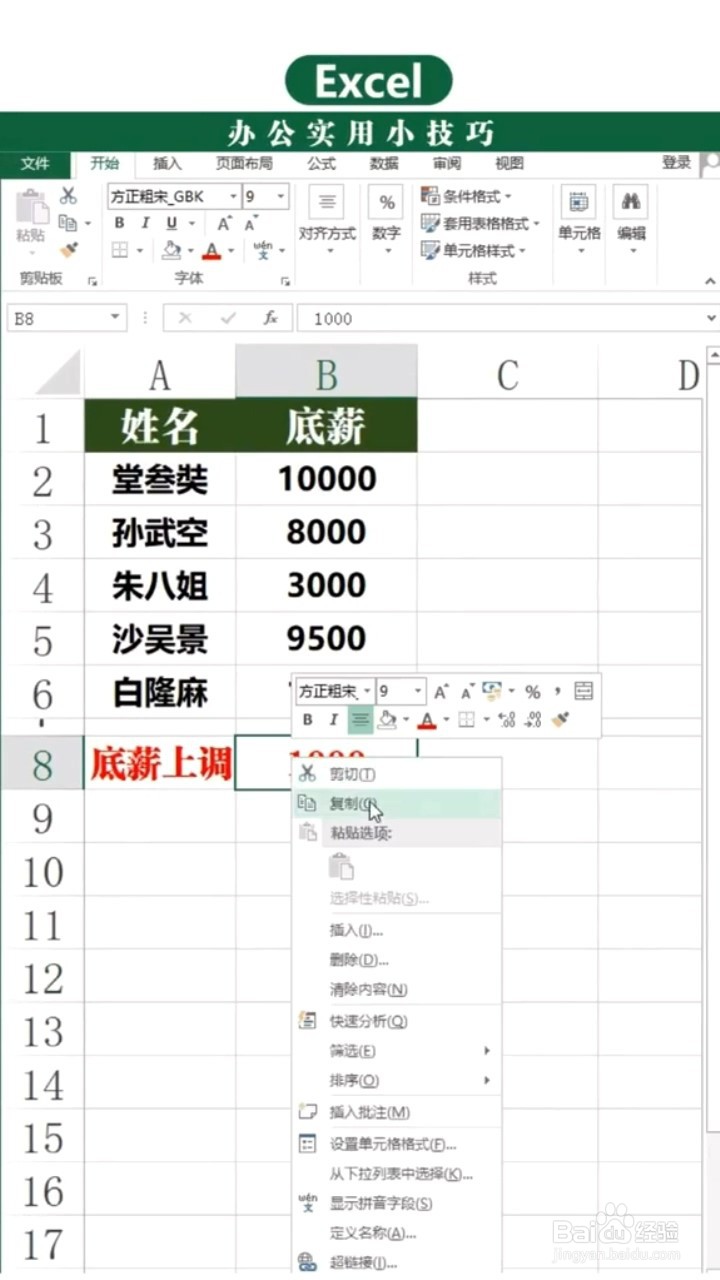Click the phonetic guide wén icon in ribbon
The image size is (720, 1280).
(263, 249)
